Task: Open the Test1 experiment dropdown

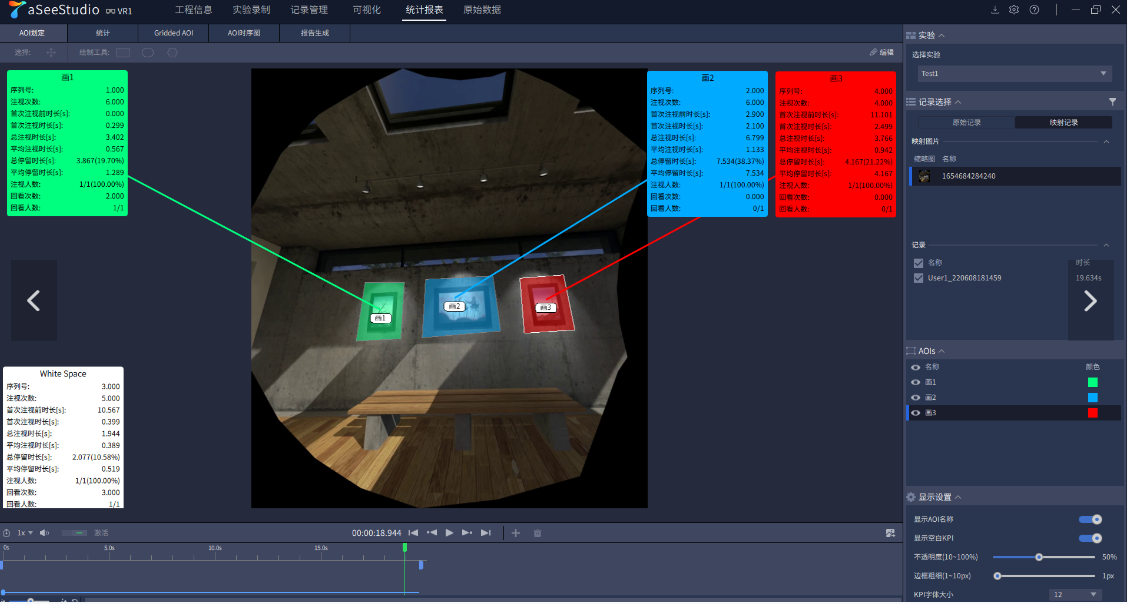Action: pos(1015,73)
